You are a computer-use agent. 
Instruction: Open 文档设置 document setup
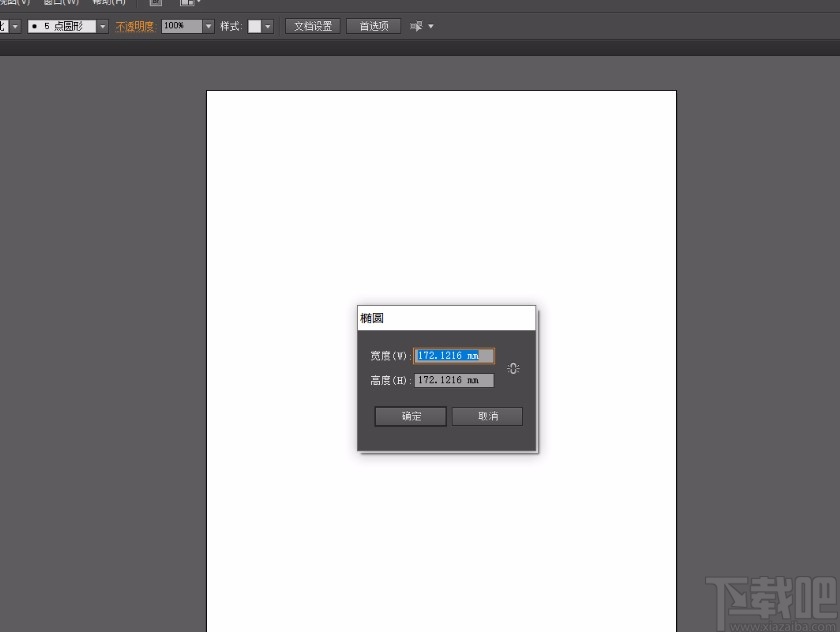(x=312, y=26)
